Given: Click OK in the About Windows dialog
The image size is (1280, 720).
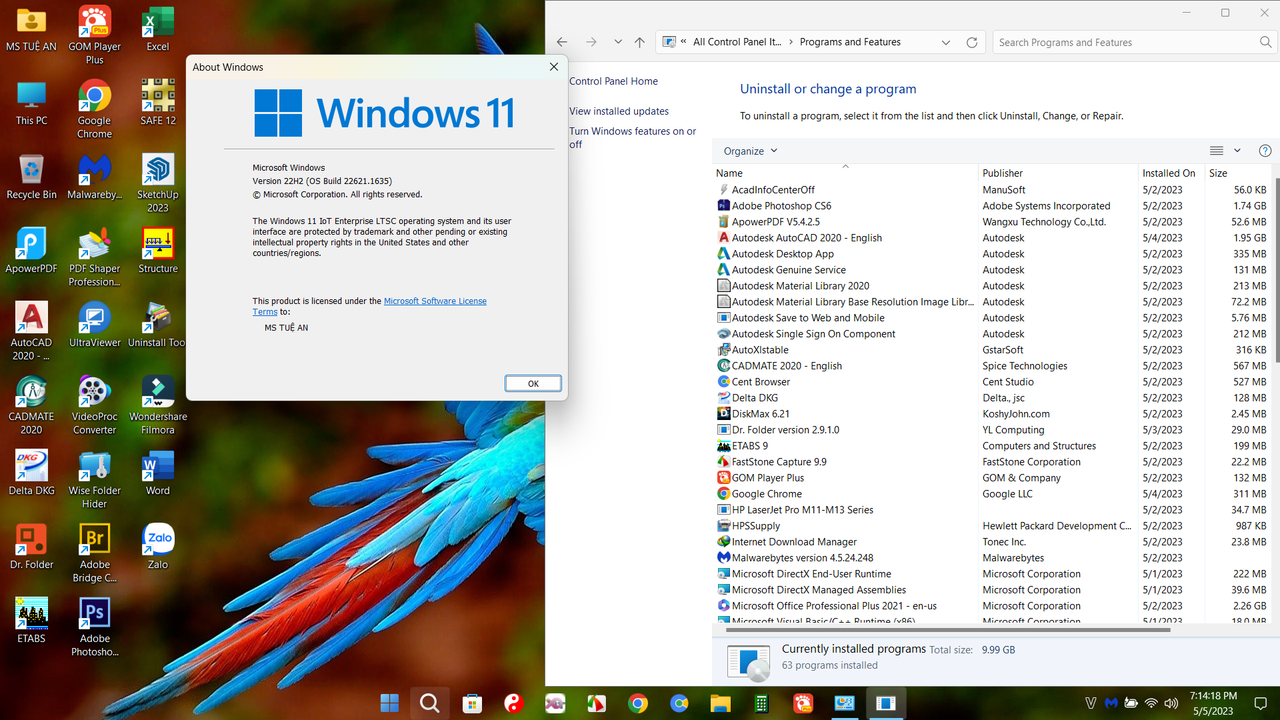Looking at the screenshot, I should (x=533, y=383).
